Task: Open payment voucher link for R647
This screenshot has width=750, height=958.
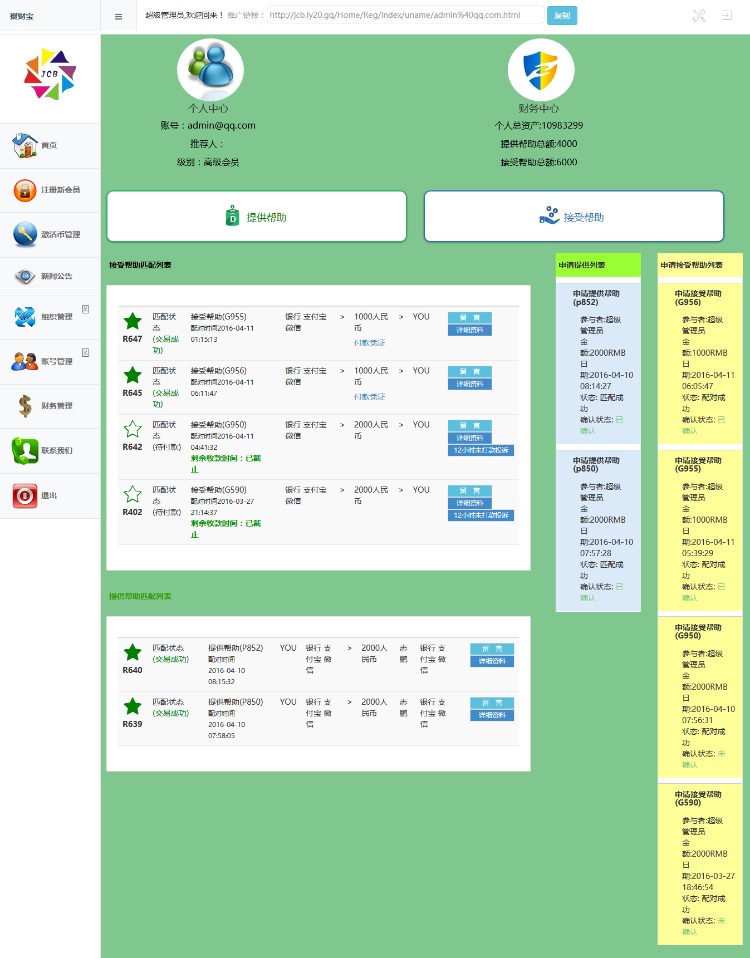Action: point(370,343)
